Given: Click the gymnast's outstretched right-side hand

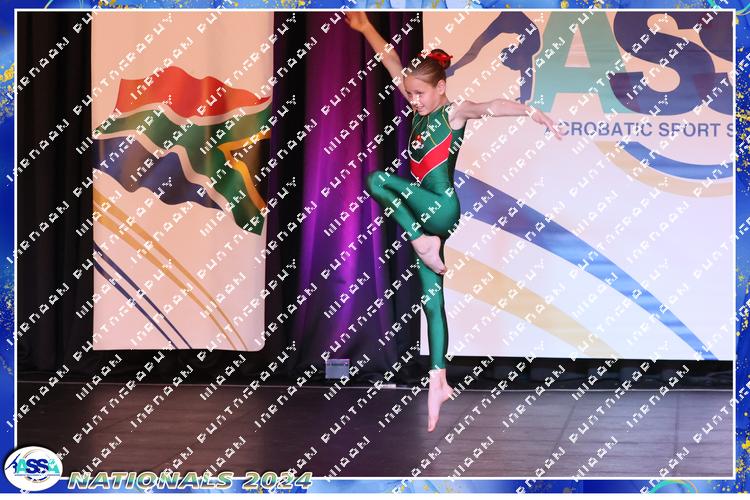Looking at the screenshot, I should 546,123.
